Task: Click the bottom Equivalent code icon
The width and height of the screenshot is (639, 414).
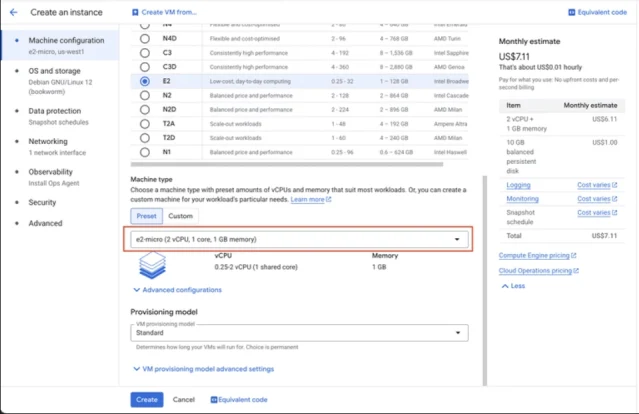Action: (214, 400)
